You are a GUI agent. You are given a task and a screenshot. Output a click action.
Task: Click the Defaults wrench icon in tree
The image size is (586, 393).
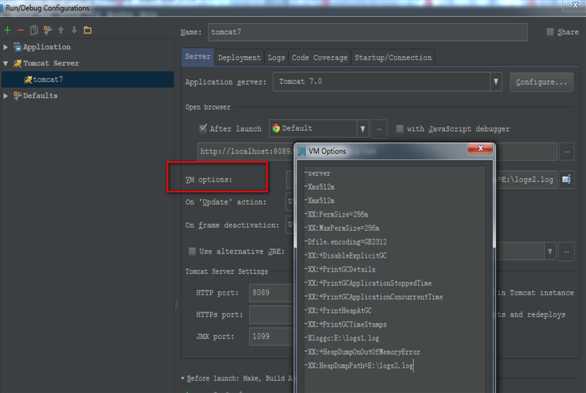[17, 96]
